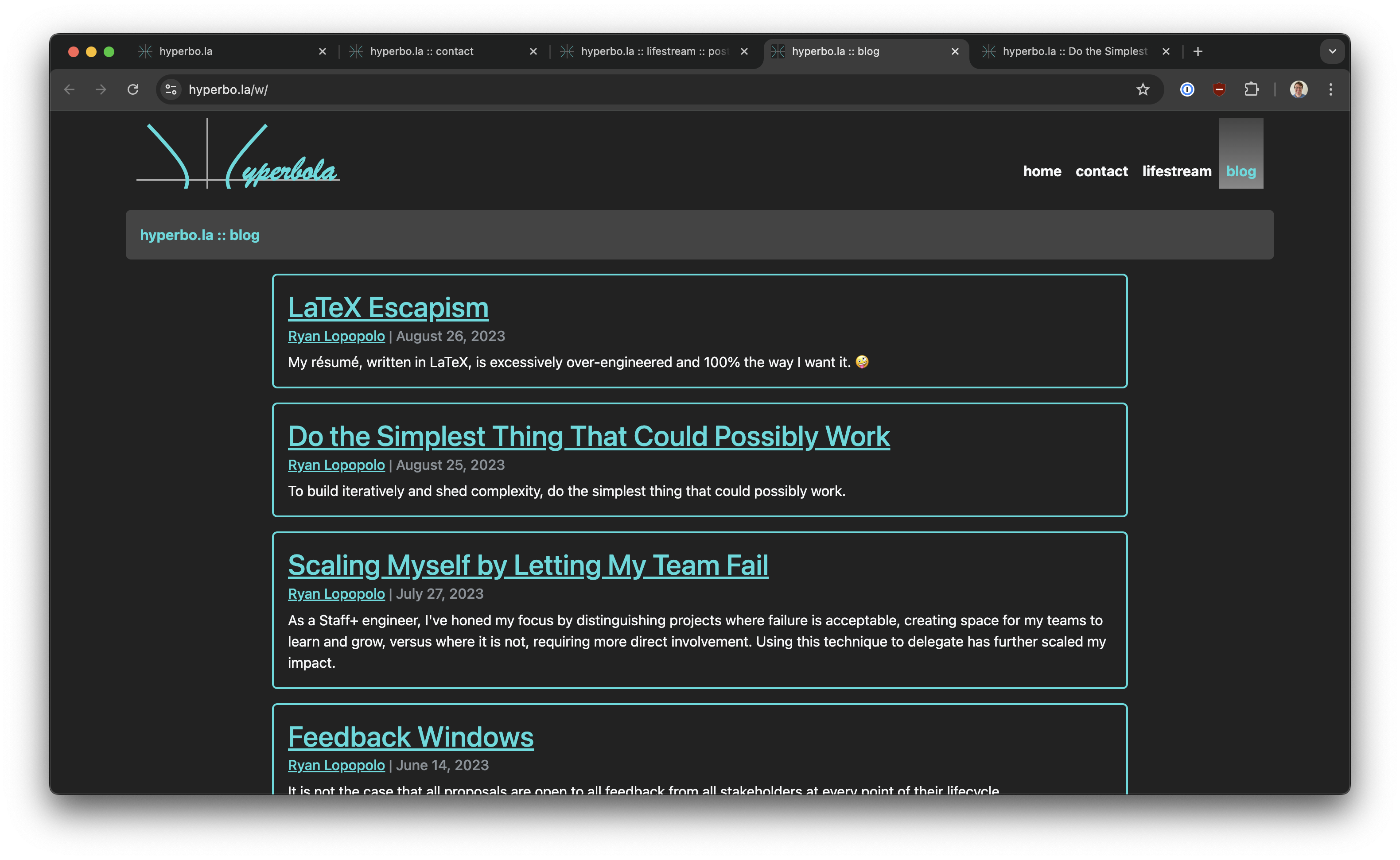Click the Chrome profile avatar
The image size is (1400, 860).
1299,89
